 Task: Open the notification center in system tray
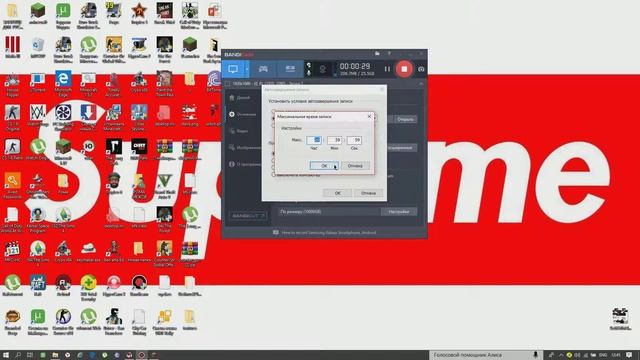[629, 355]
